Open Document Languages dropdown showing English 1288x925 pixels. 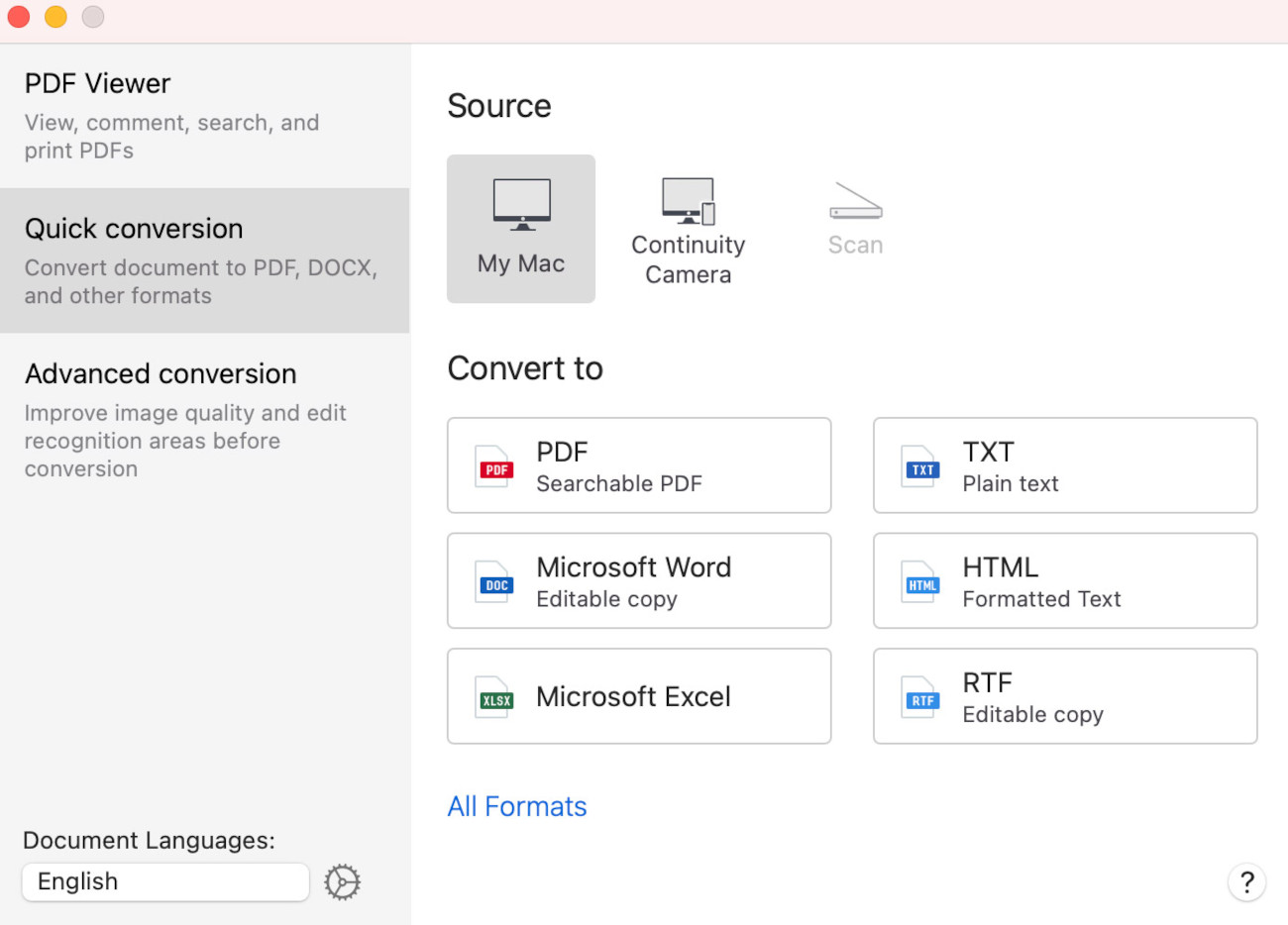(165, 881)
